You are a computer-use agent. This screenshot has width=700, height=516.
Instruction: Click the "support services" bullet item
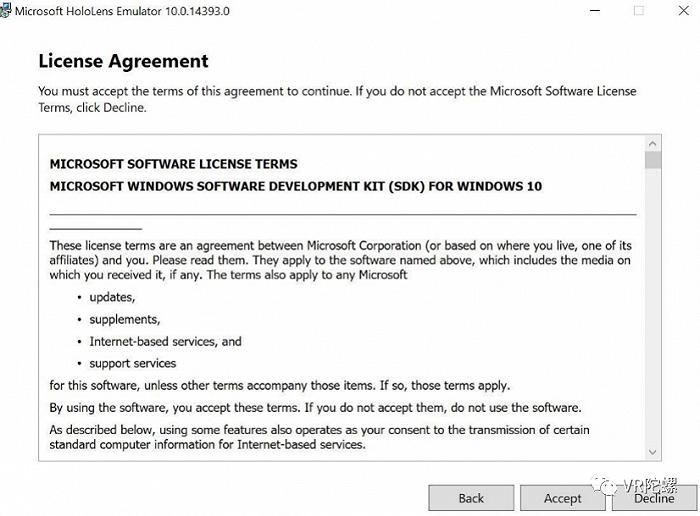pos(133,363)
